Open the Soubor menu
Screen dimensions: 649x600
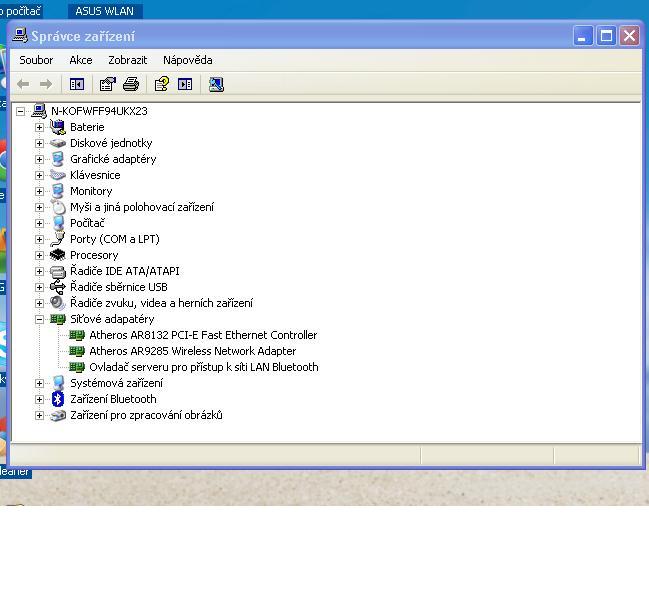click(x=36, y=60)
